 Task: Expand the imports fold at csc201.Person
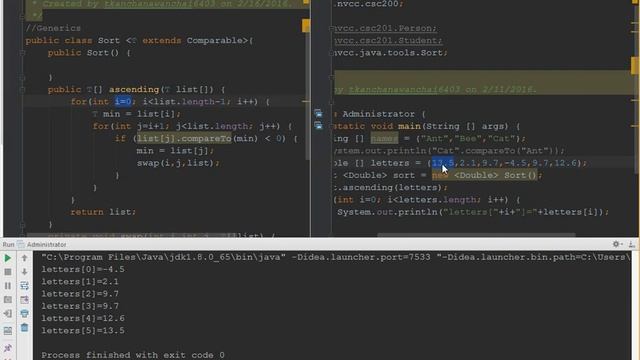click(x=332, y=28)
